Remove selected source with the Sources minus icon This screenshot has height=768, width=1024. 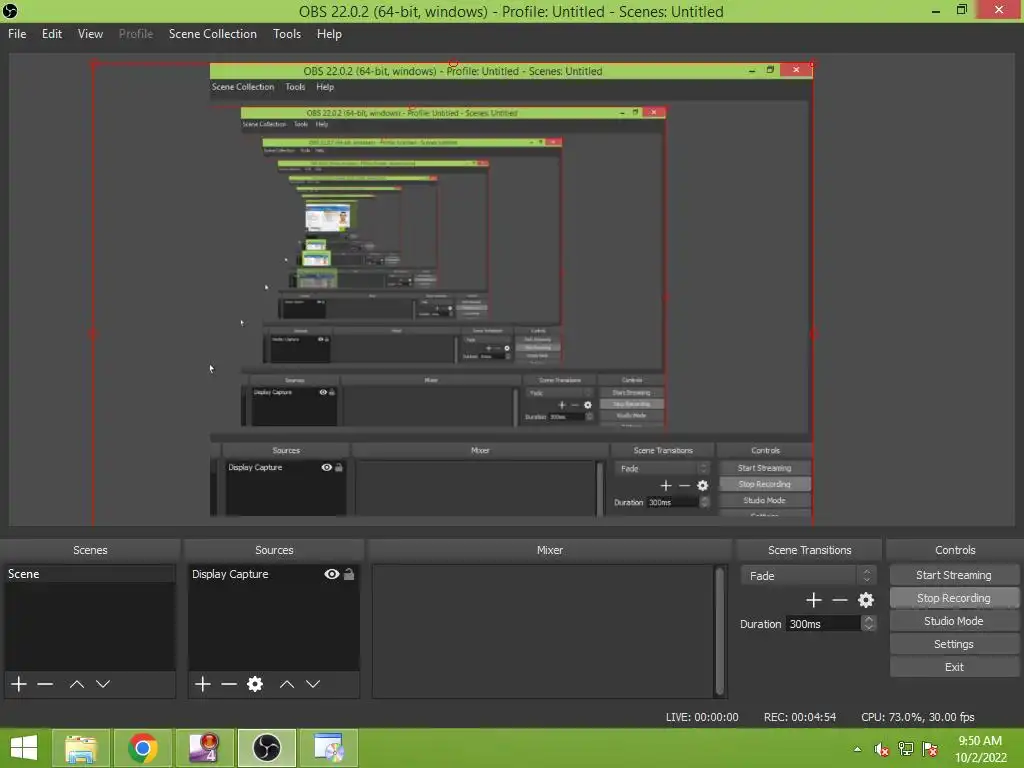[x=229, y=684]
